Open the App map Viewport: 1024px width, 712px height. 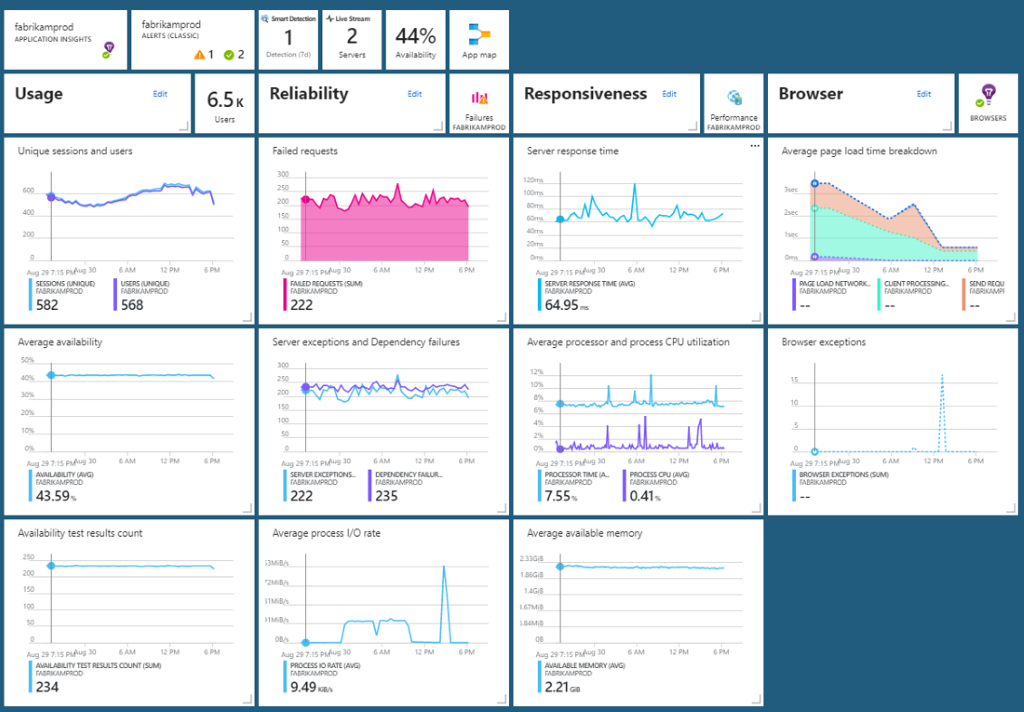[x=478, y=38]
